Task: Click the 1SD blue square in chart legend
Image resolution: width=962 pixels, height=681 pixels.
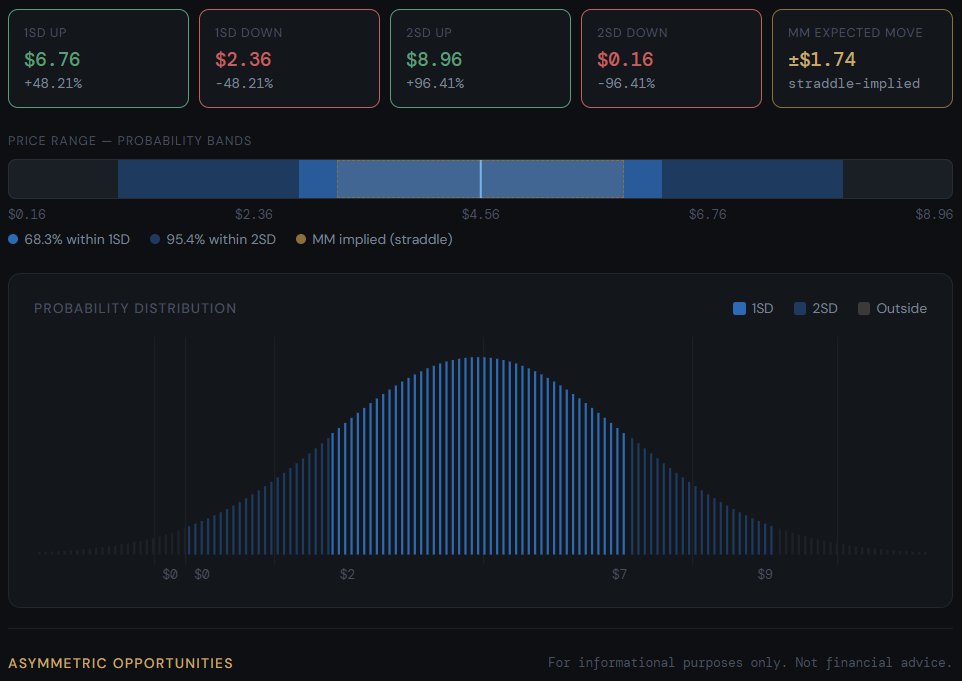Action: (x=739, y=308)
